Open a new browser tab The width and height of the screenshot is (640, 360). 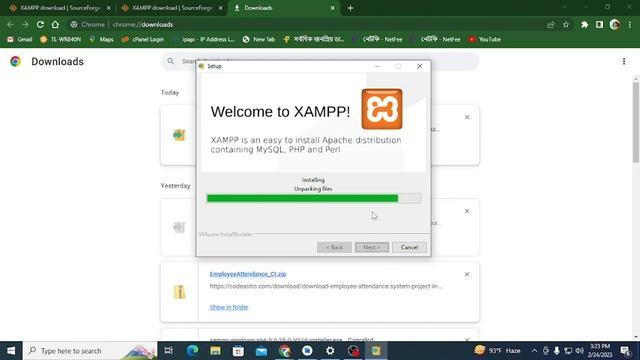point(350,8)
